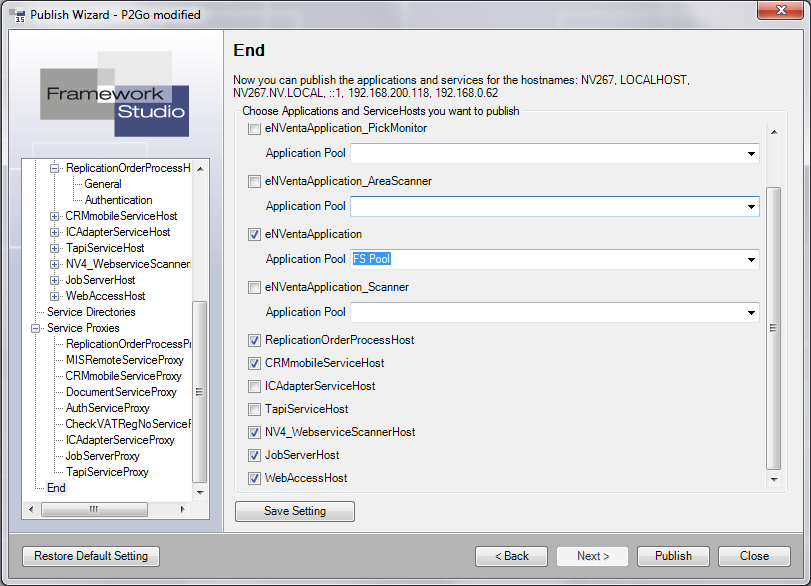Screen dimensions: 811x586
Task: Select AuthServiceProxy in the tree
Action: tap(108, 408)
